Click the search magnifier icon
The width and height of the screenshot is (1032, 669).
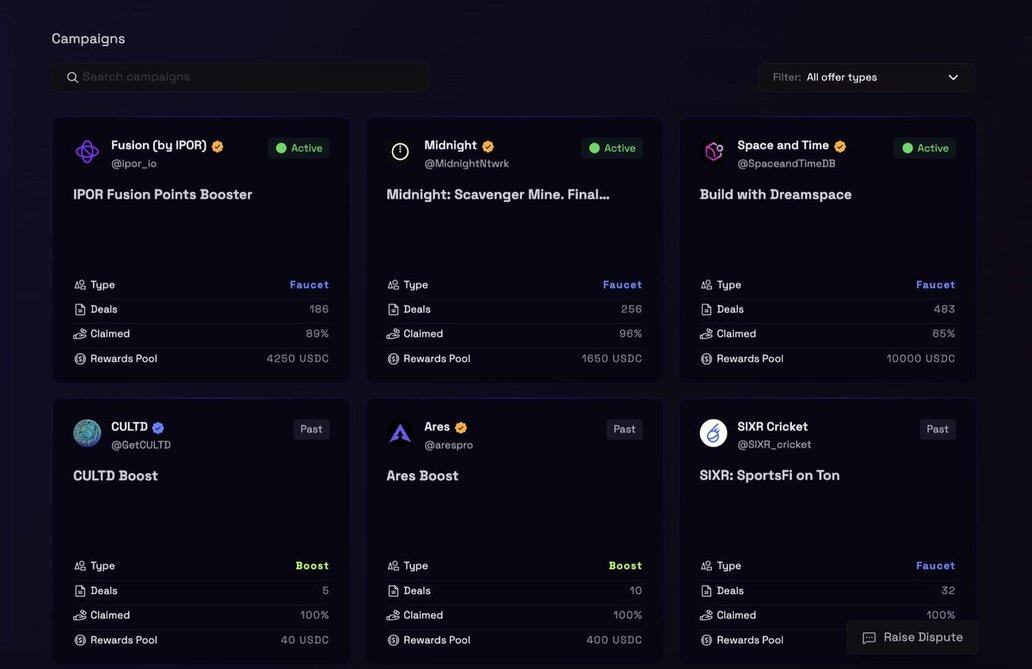tap(72, 77)
